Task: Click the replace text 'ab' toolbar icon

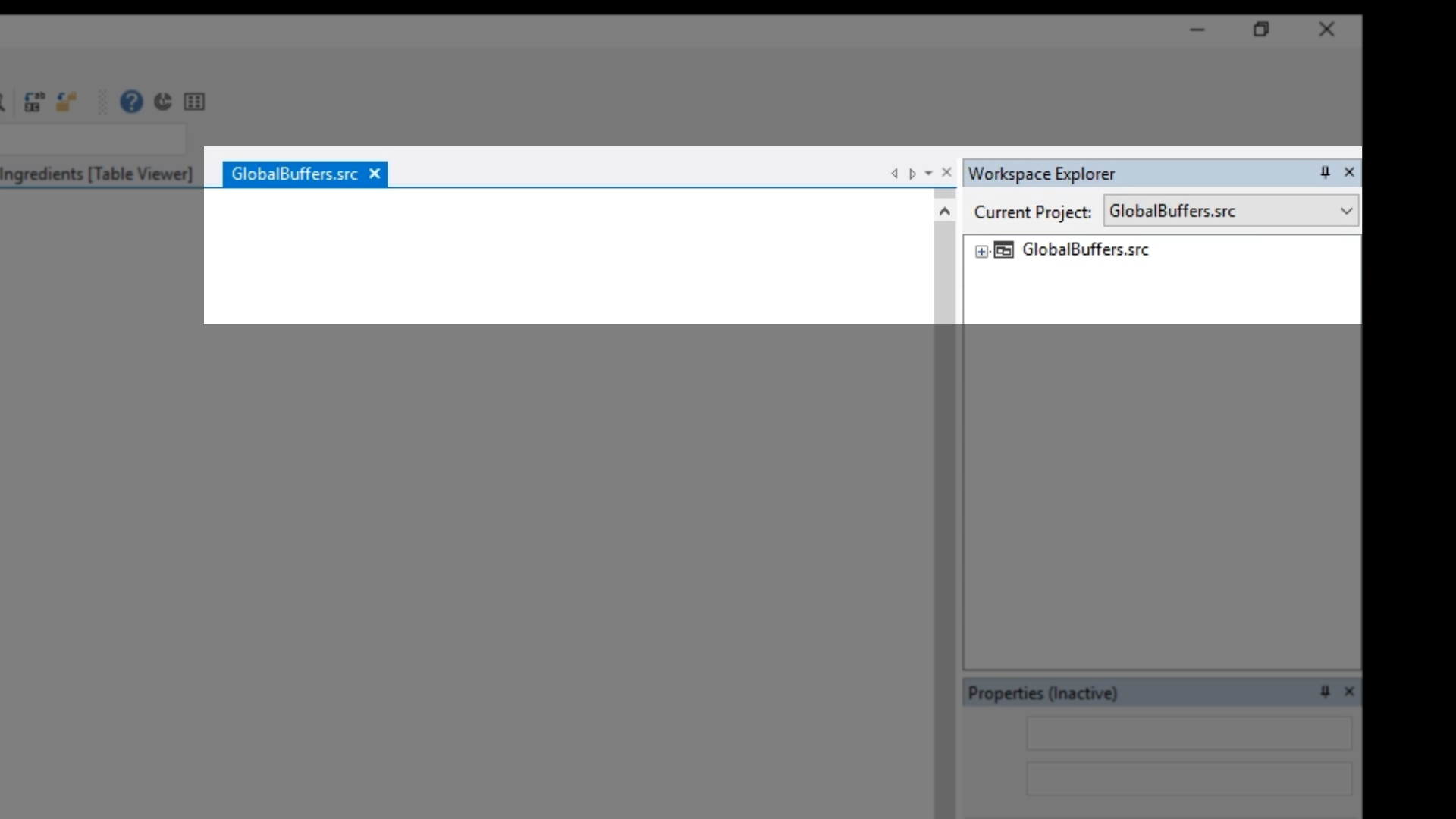Action: pos(34,102)
